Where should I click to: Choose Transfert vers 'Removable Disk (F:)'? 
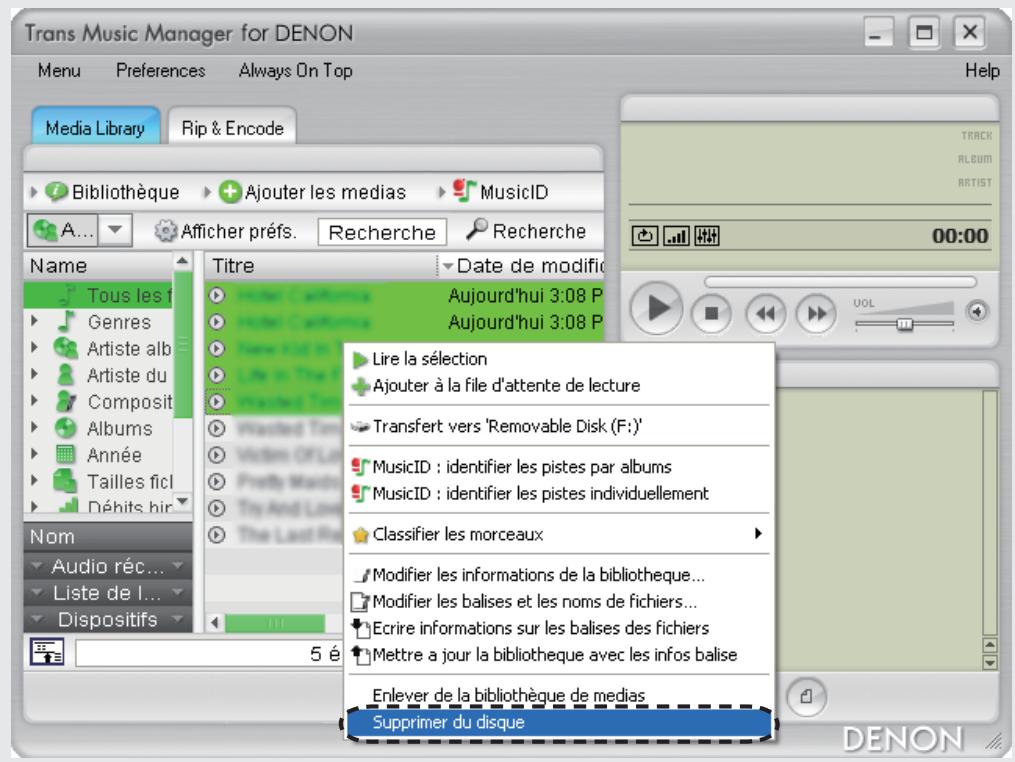point(559,426)
